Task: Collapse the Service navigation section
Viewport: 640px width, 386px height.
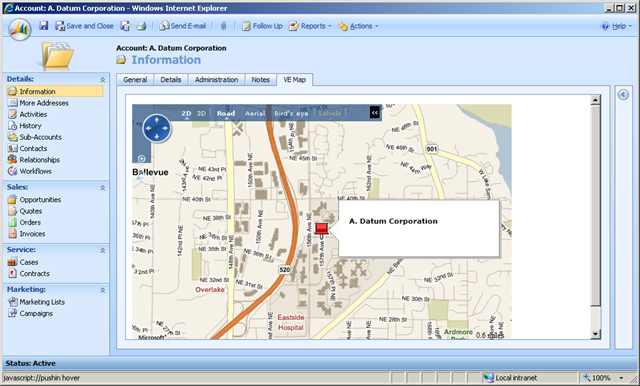Action: pos(102,250)
